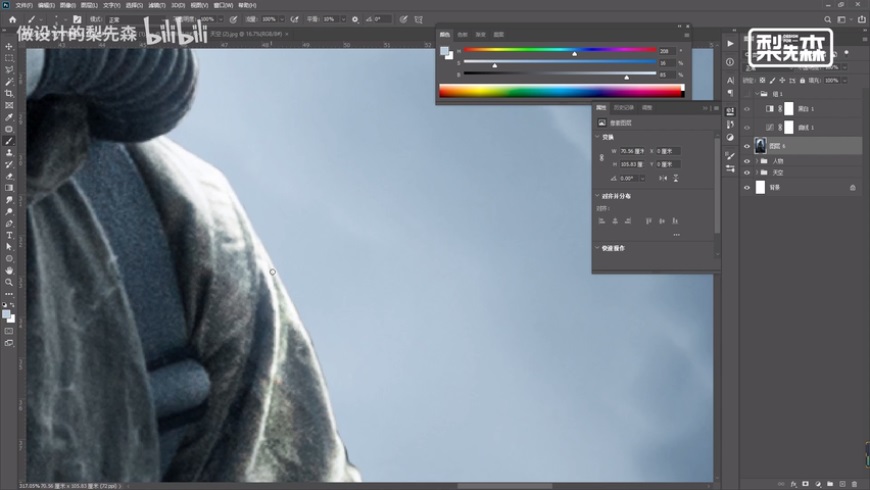Open the 编辑(E) menu
This screenshot has width=870, height=490.
coord(45,5)
